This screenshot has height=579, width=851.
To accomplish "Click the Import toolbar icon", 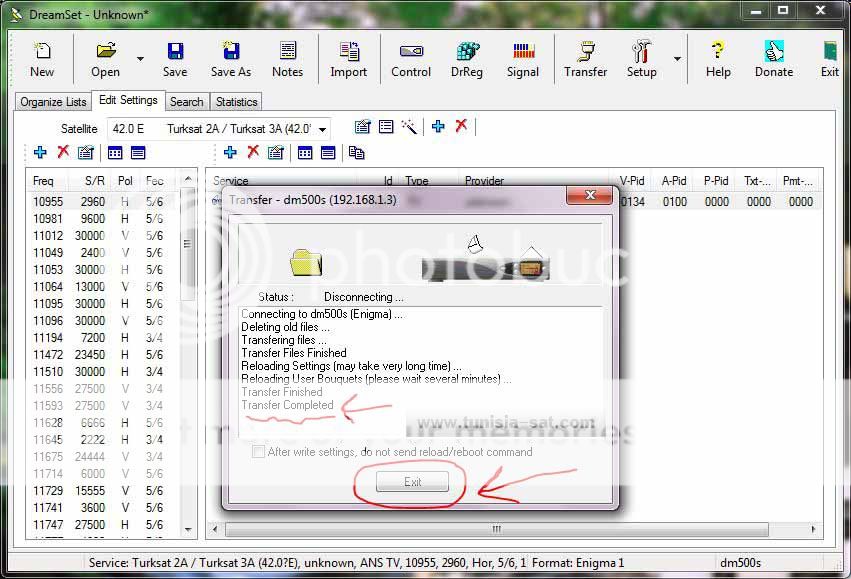I will tap(348, 59).
